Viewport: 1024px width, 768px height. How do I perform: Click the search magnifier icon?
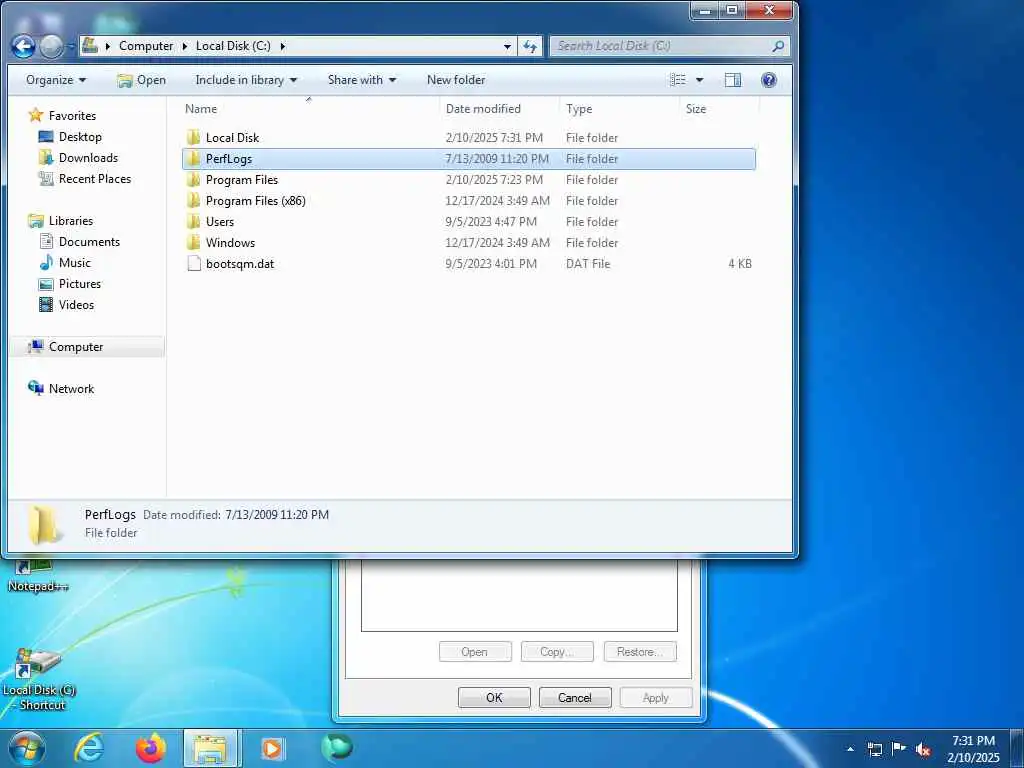(x=777, y=46)
